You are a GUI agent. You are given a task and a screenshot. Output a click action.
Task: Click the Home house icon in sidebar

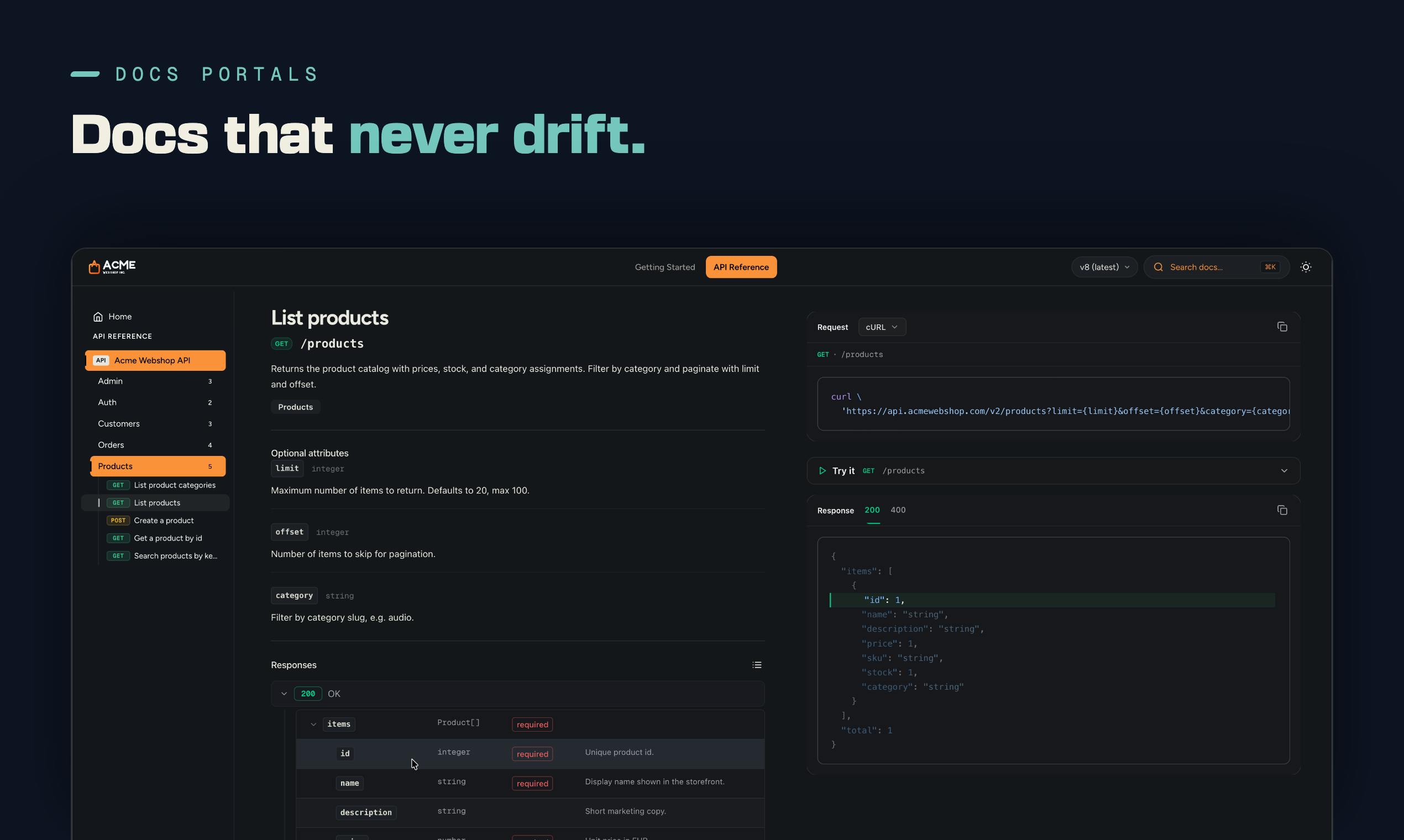(x=98, y=317)
